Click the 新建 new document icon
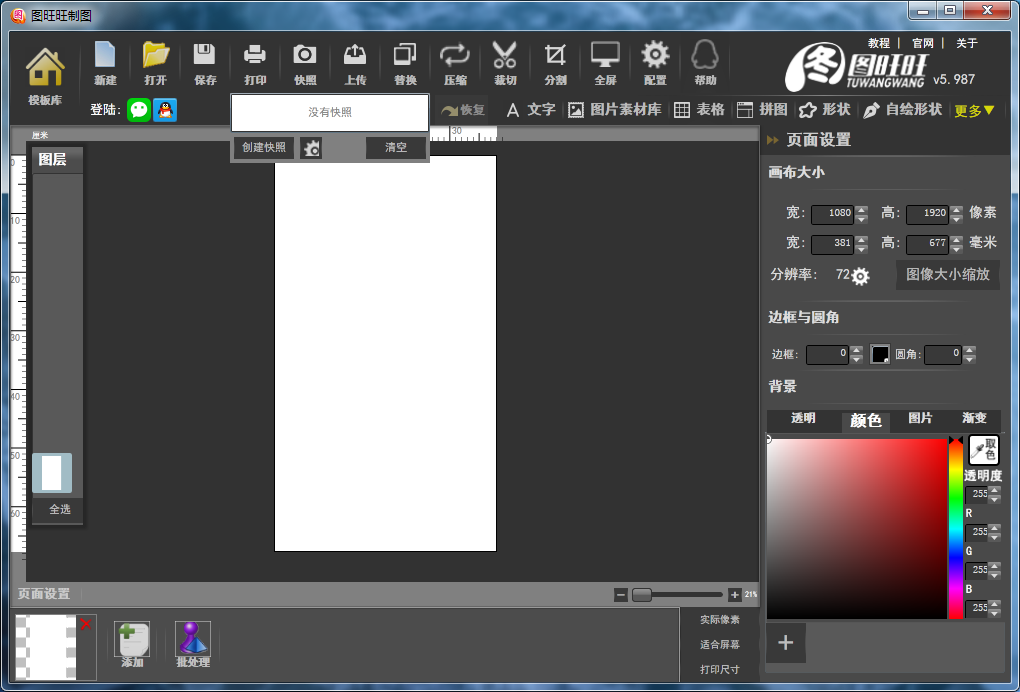 [105, 64]
